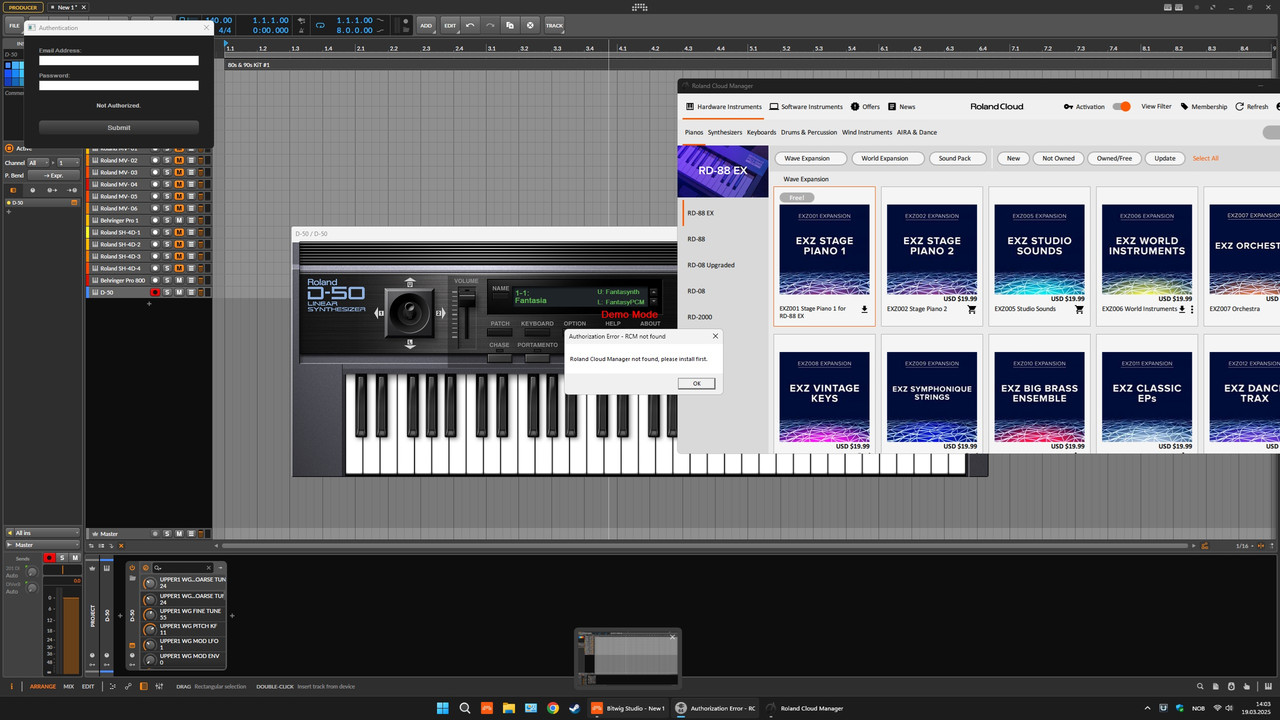The height and width of the screenshot is (720, 1280).
Task: Click the Password input field
Action: coord(119,86)
